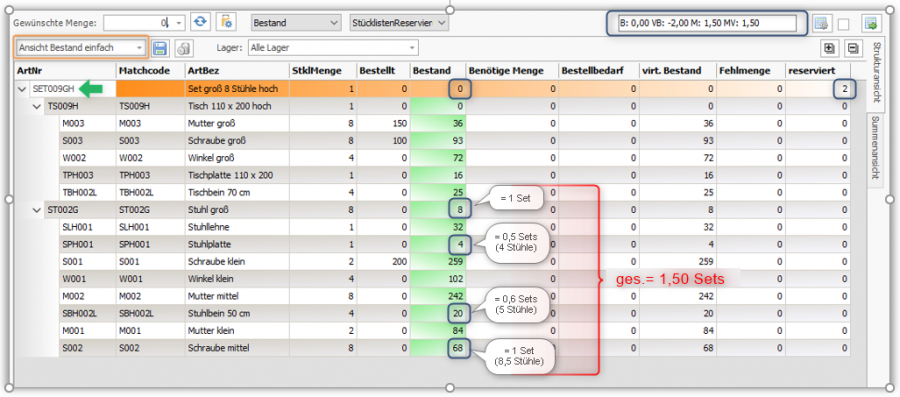The height and width of the screenshot is (397, 900).
Task: Click the 'Mutter groß' description cell
Action: point(237,123)
